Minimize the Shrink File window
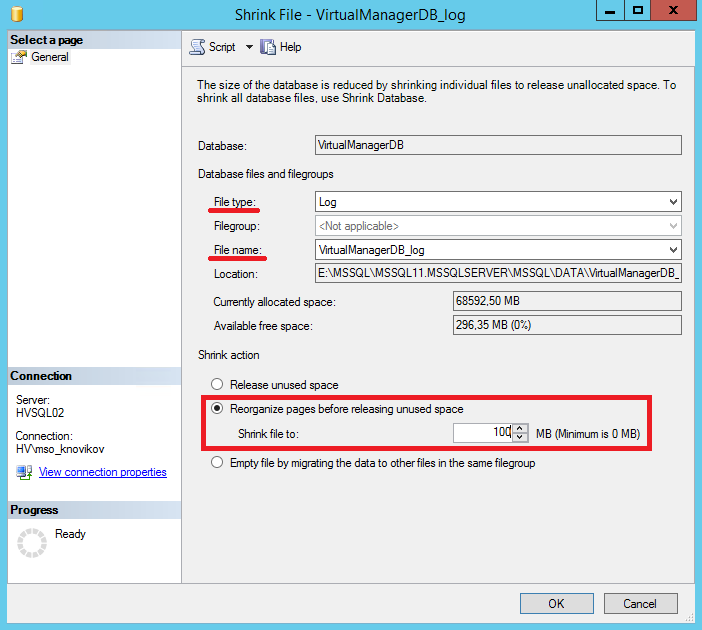The width and height of the screenshot is (702, 630). (x=610, y=10)
